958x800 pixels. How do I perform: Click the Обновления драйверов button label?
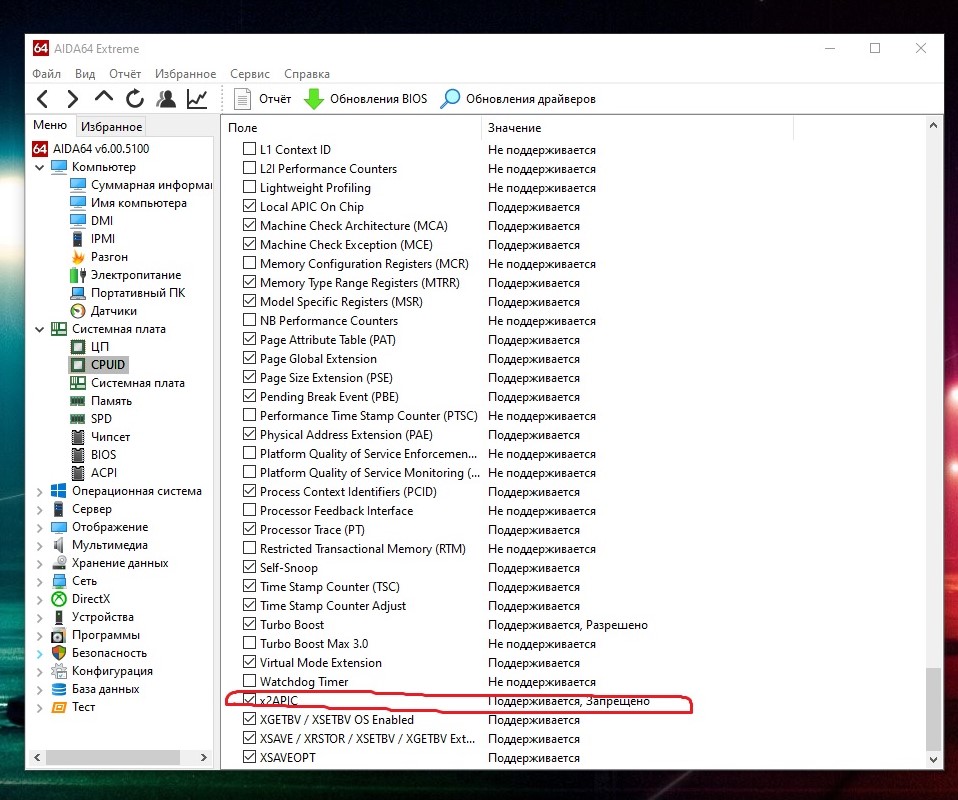pos(530,99)
